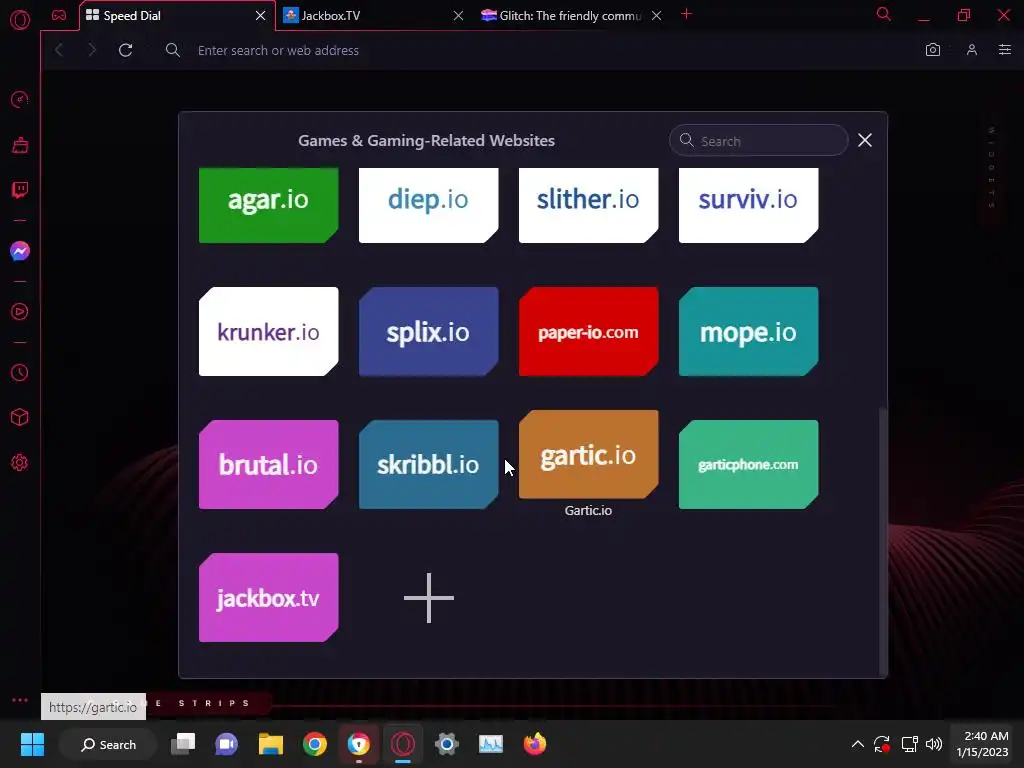The width and height of the screenshot is (1024, 768).
Task: Open volume control in tray
Action: coord(934,744)
